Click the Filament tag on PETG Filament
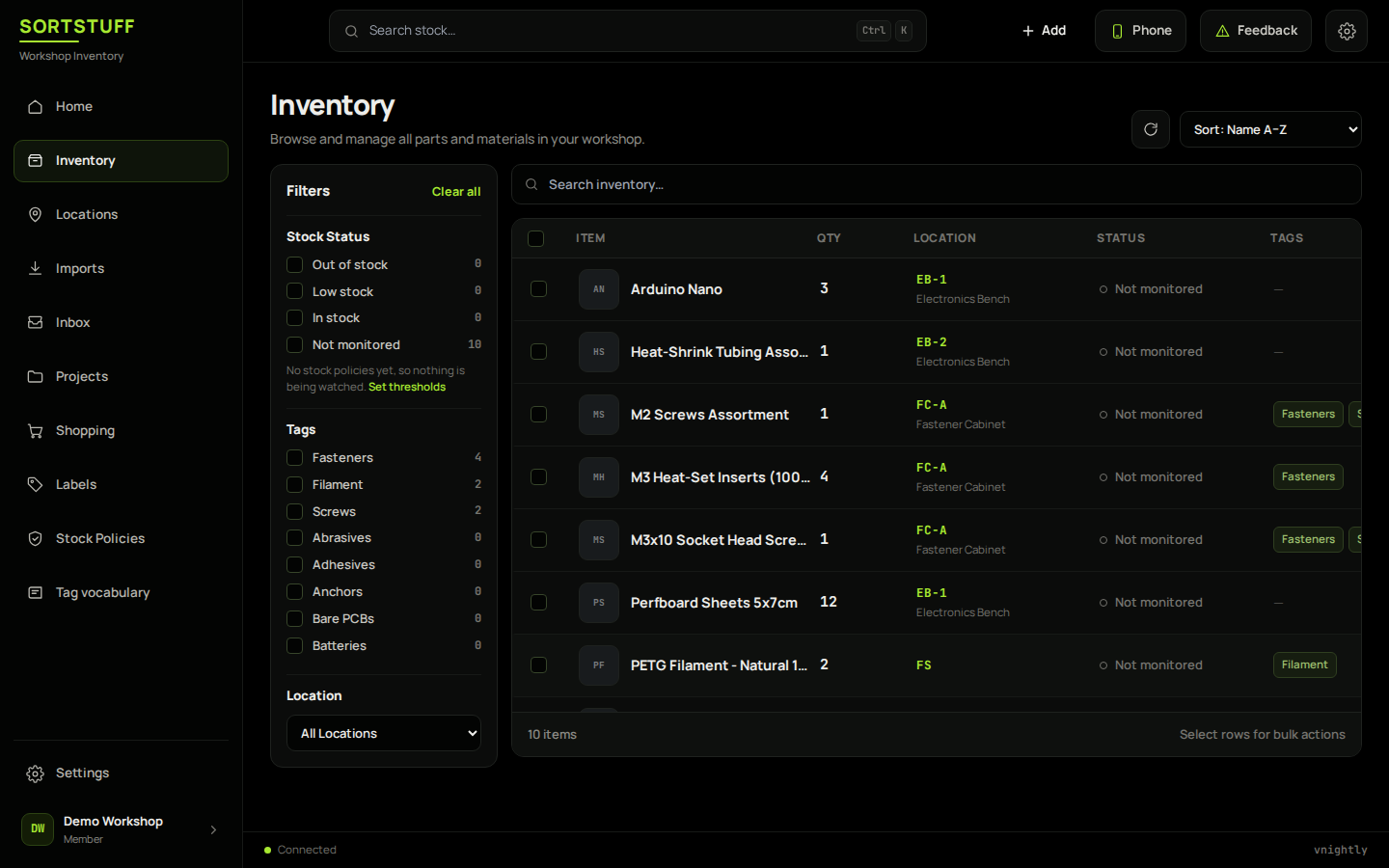1389x868 pixels. (1305, 665)
